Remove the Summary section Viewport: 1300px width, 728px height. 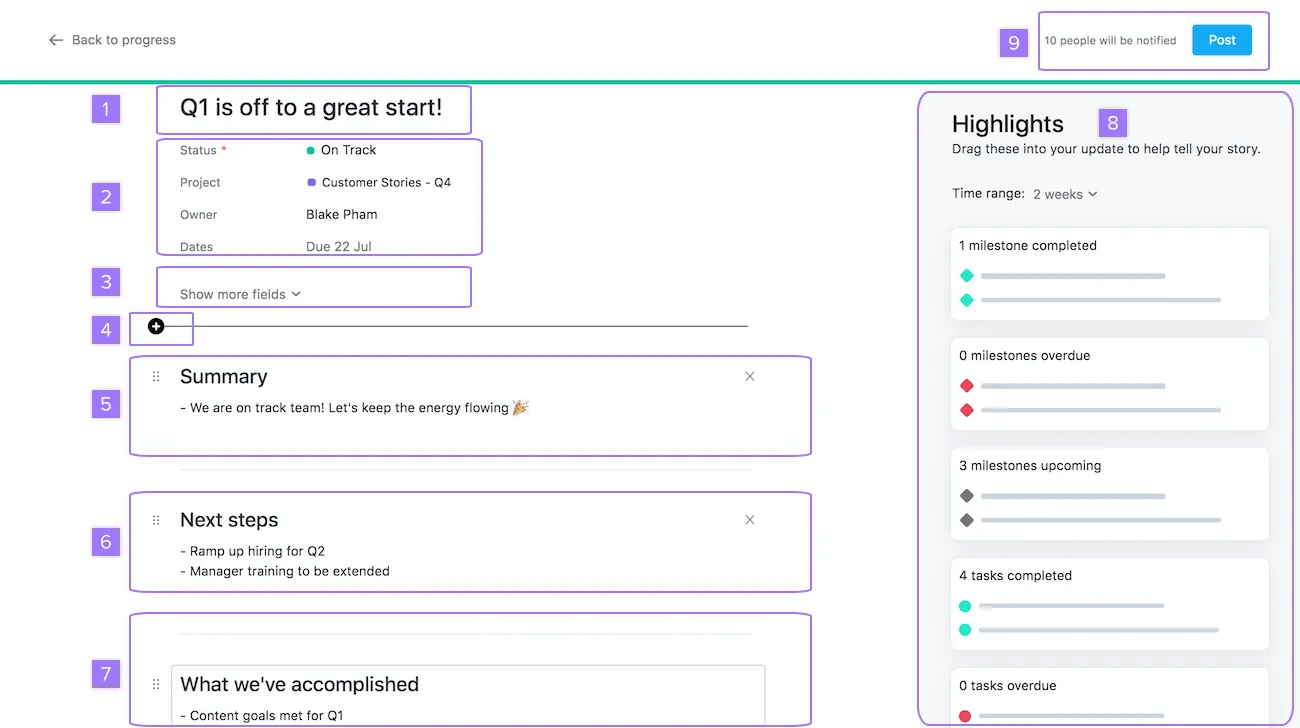pyautogui.click(x=749, y=376)
